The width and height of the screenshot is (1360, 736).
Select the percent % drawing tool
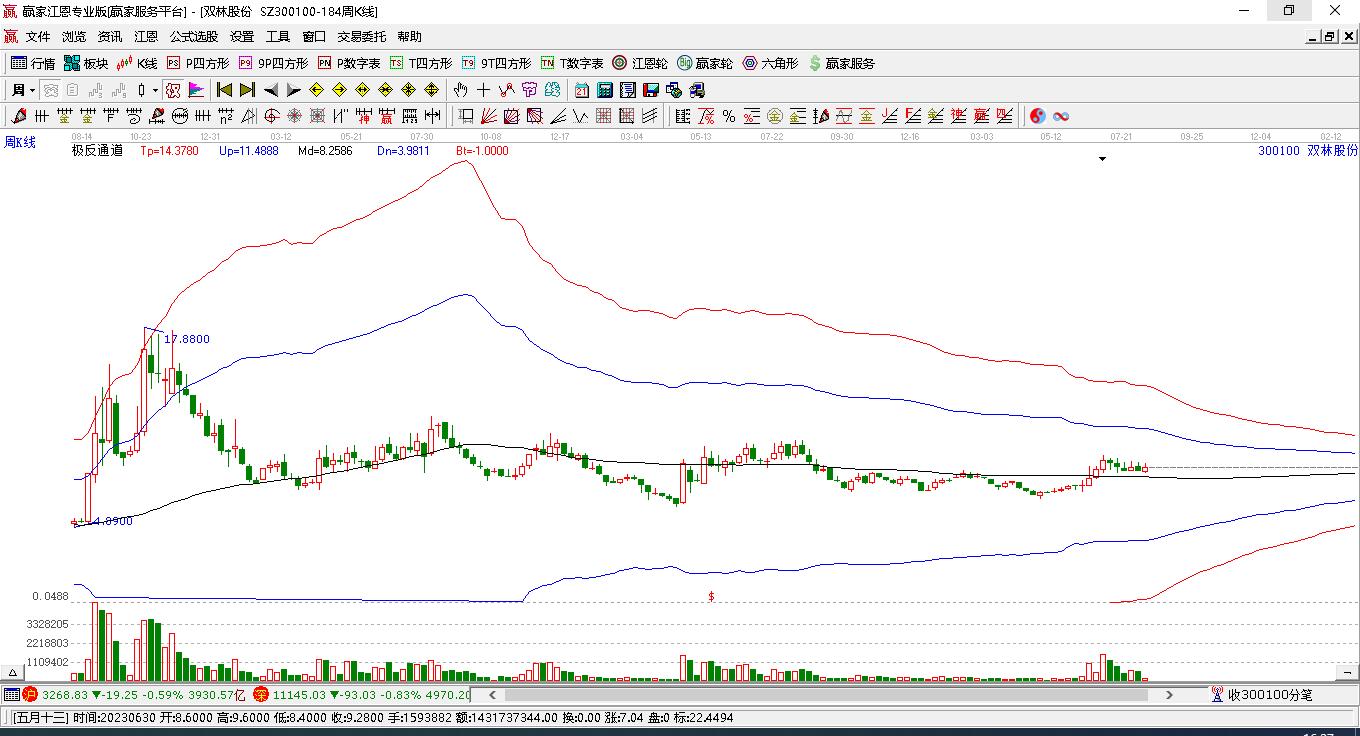tap(729, 116)
